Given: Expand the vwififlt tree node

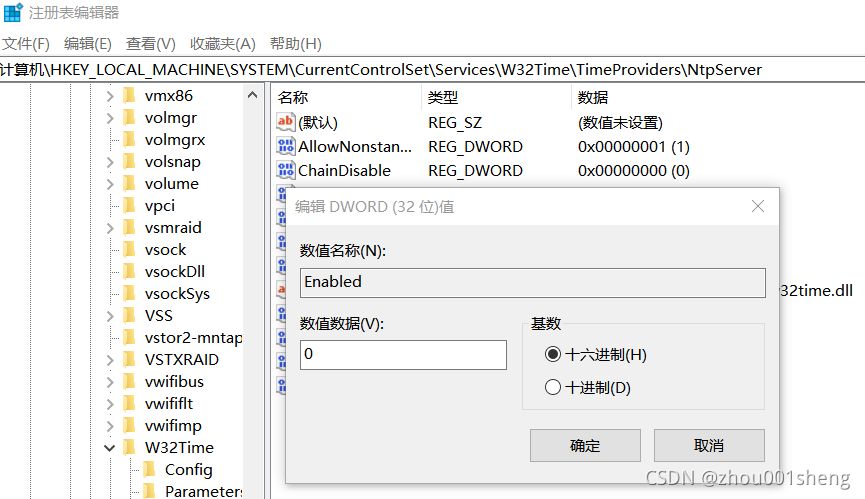Looking at the screenshot, I should click(110, 404).
